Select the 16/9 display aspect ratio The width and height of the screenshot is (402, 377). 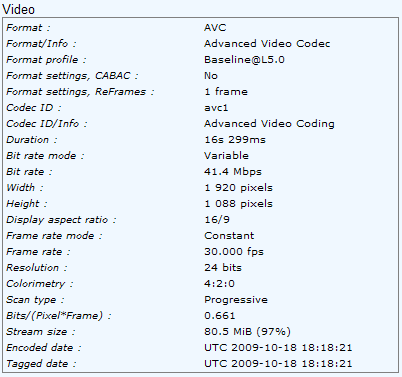point(217,220)
